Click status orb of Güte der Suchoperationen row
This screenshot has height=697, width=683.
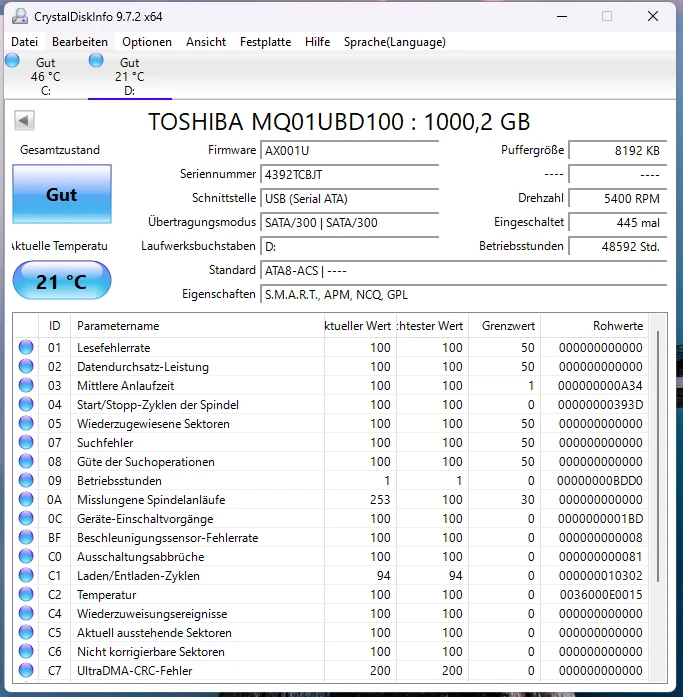[26, 461]
